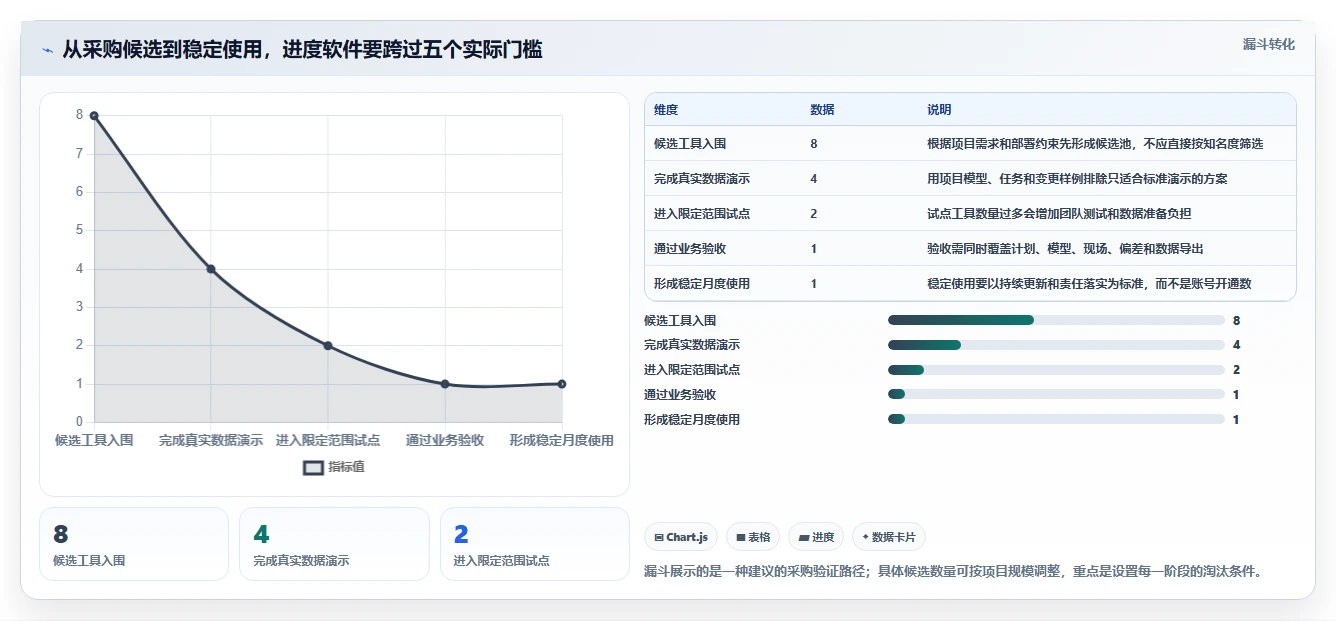Select chart data point for 通过业务验收

coord(445,384)
